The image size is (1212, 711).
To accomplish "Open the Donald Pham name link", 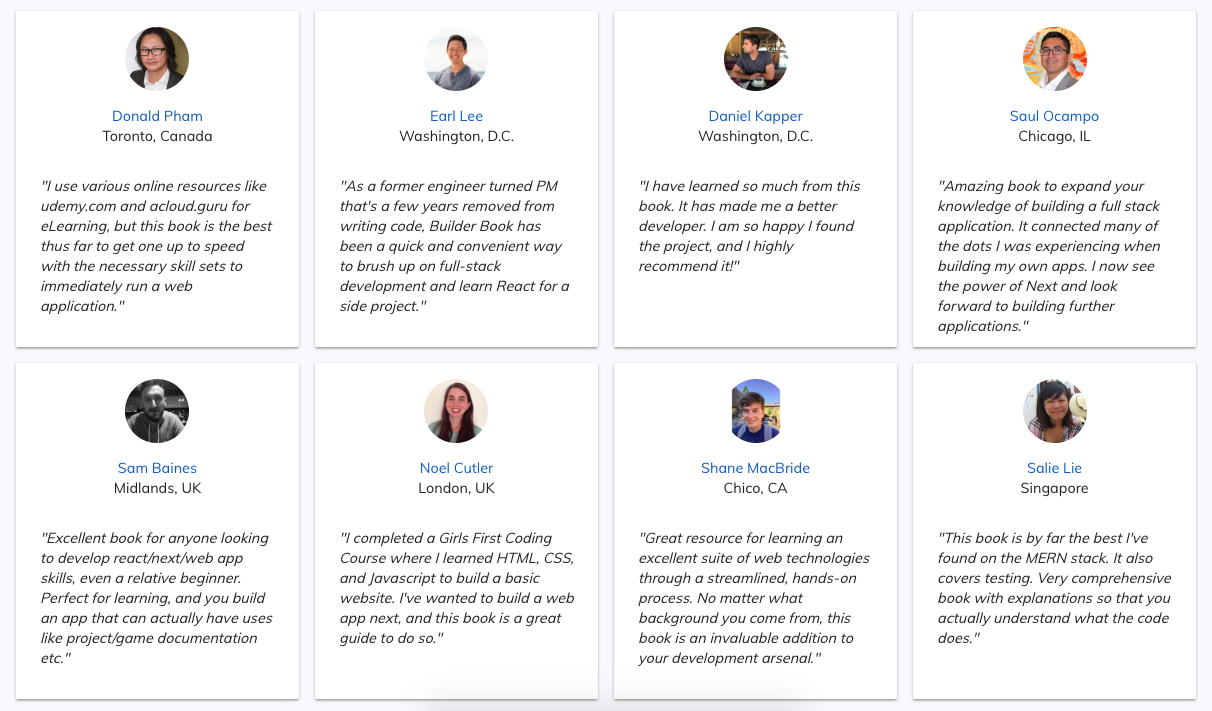I will pos(157,116).
